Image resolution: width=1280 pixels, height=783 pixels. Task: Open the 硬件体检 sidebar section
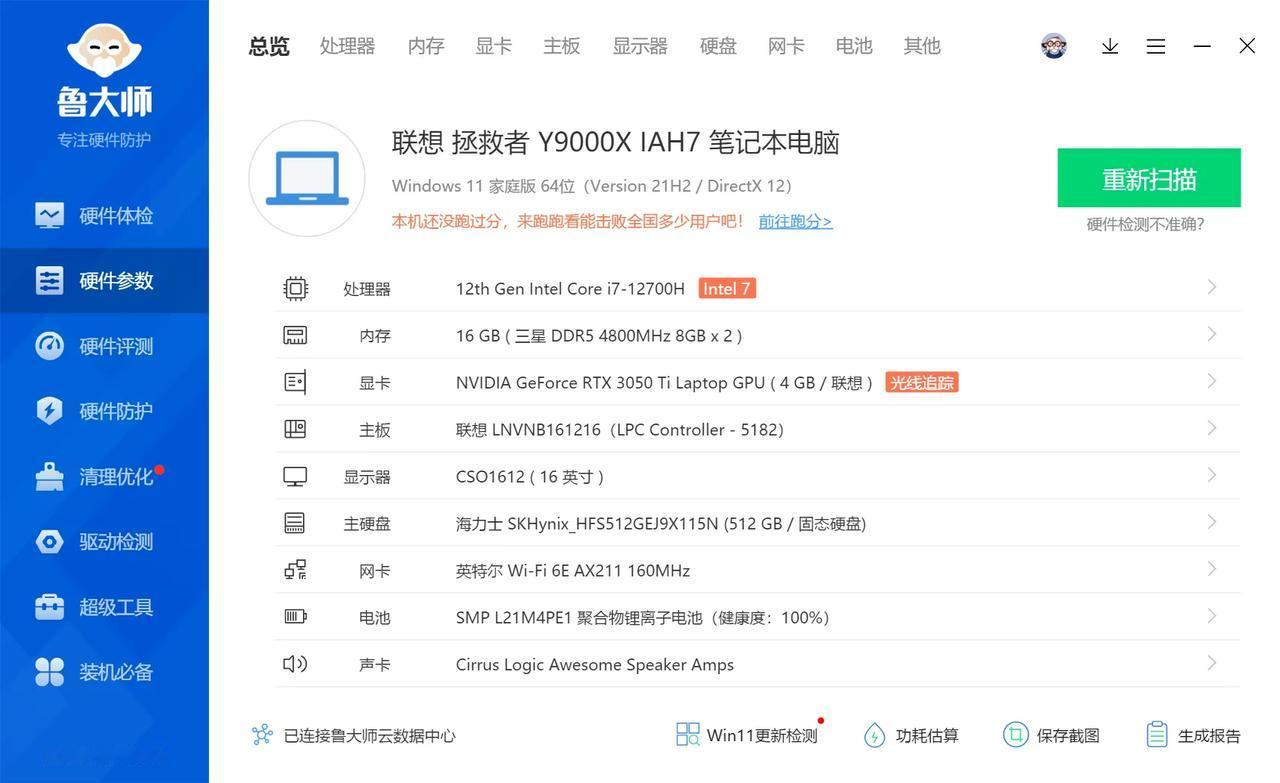pos(104,216)
